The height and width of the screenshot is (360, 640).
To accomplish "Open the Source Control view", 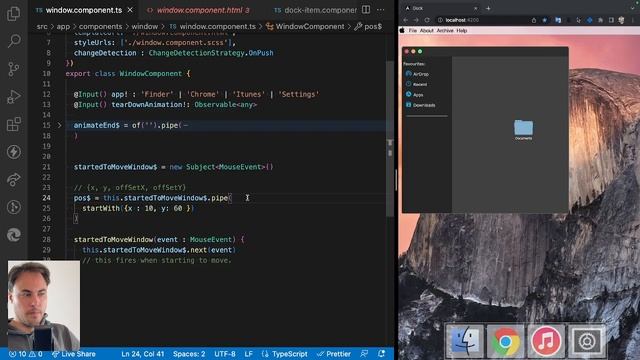I will pos(13,69).
